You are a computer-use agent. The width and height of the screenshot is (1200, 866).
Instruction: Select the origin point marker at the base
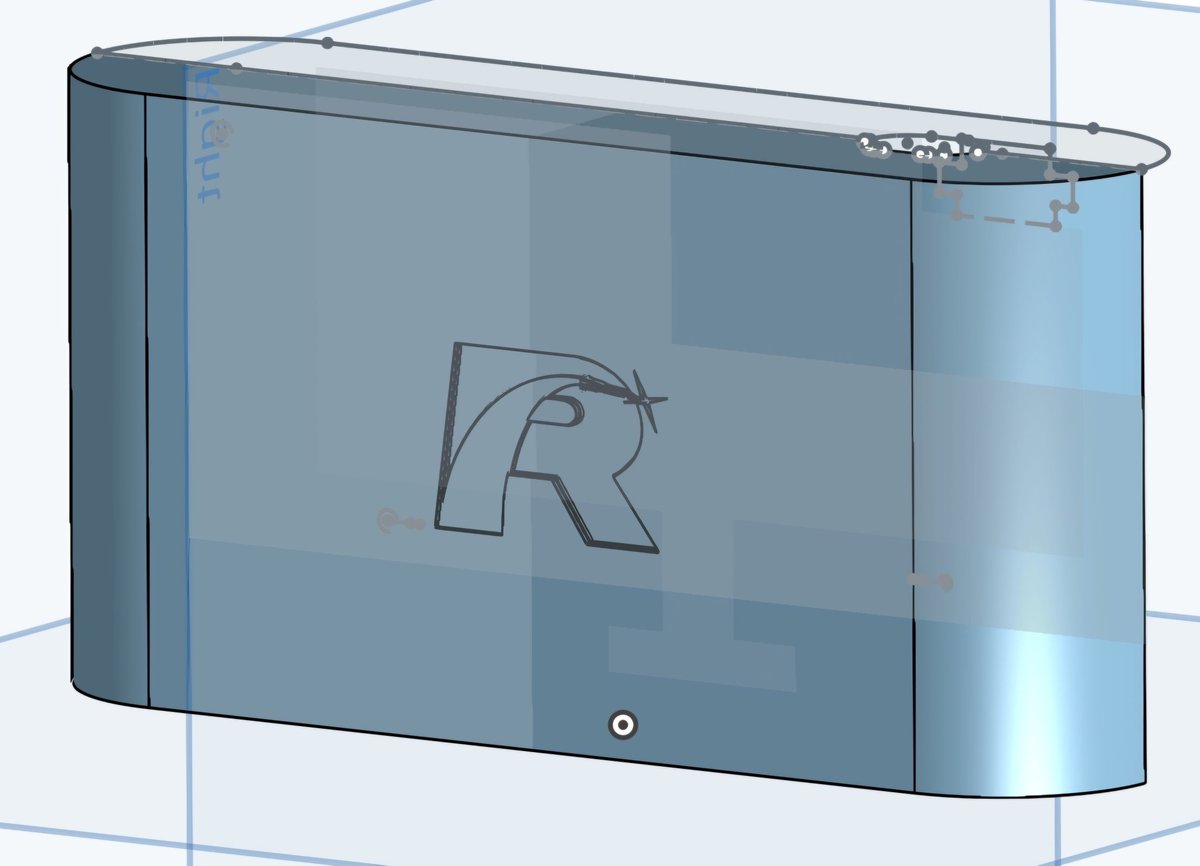pos(623,725)
